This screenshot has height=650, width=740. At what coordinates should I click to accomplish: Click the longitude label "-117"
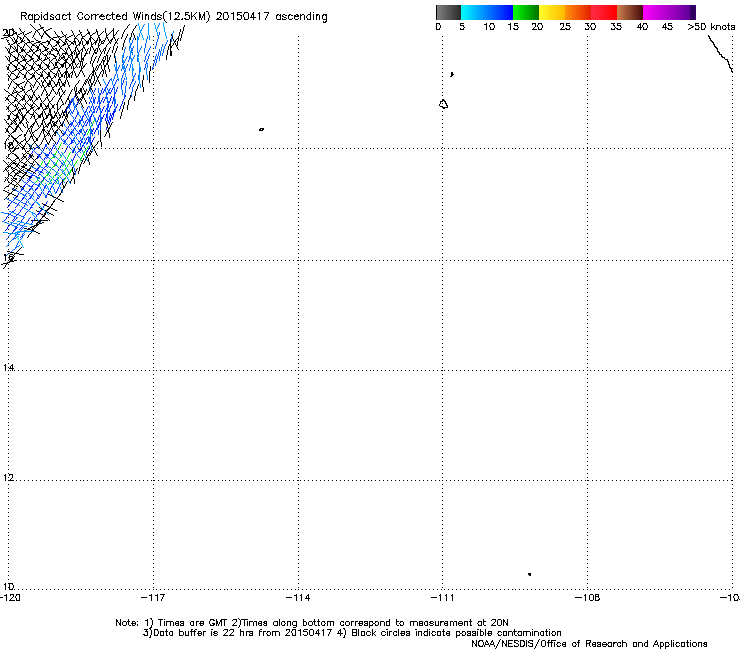pyautogui.click(x=153, y=598)
